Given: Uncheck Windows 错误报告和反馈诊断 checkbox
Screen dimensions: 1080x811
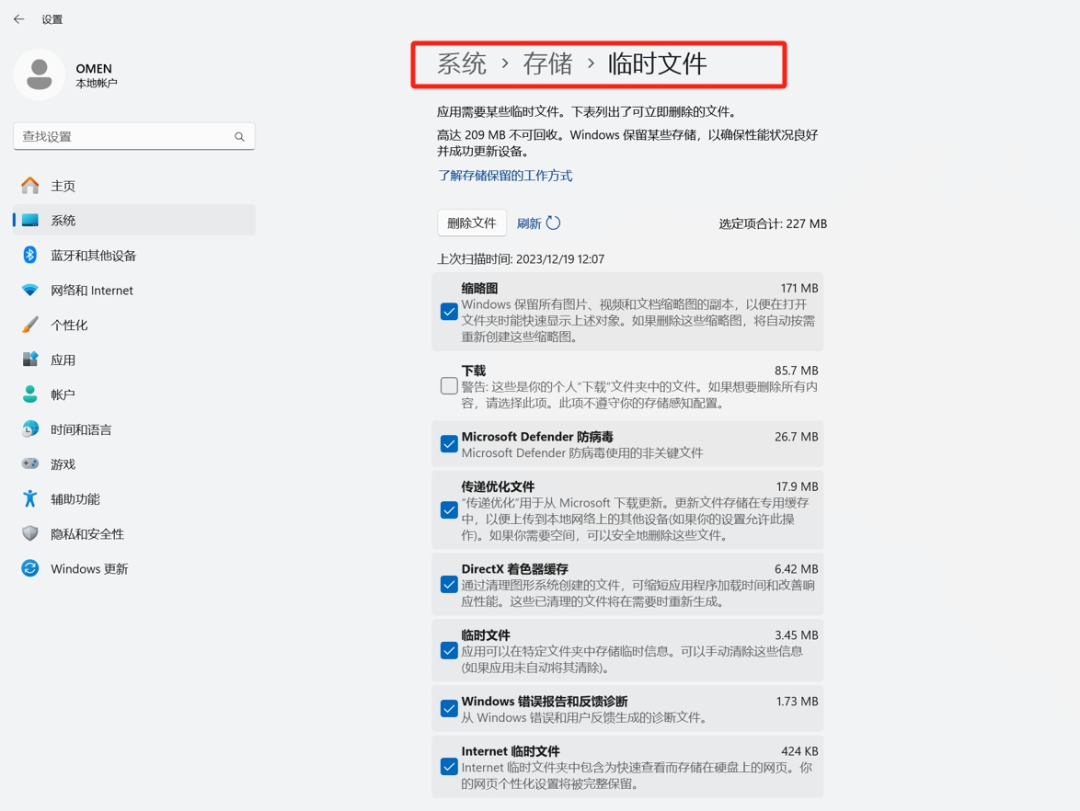Looking at the screenshot, I should pyautogui.click(x=449, y=709).
